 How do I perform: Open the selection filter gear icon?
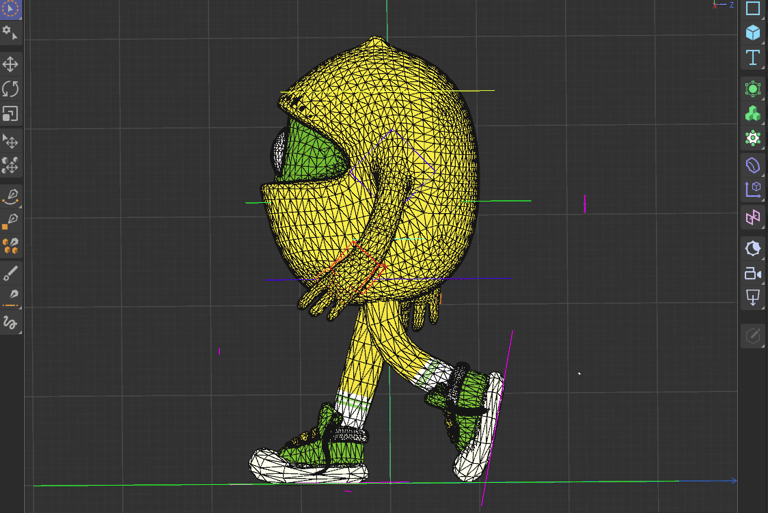pyautogui.click(x=10, y=33)
